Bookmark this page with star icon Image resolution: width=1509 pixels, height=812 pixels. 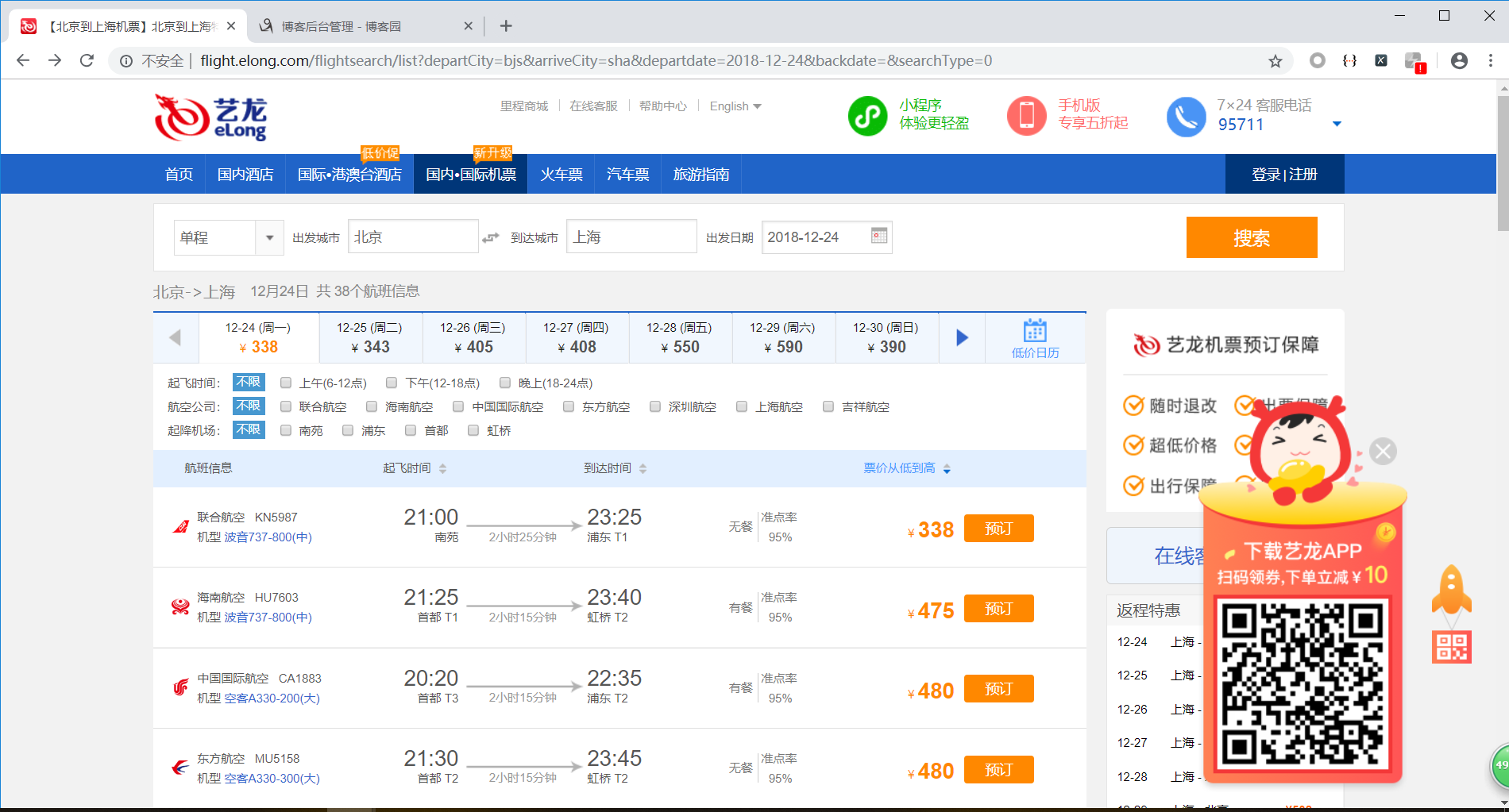click(1276, 61)
